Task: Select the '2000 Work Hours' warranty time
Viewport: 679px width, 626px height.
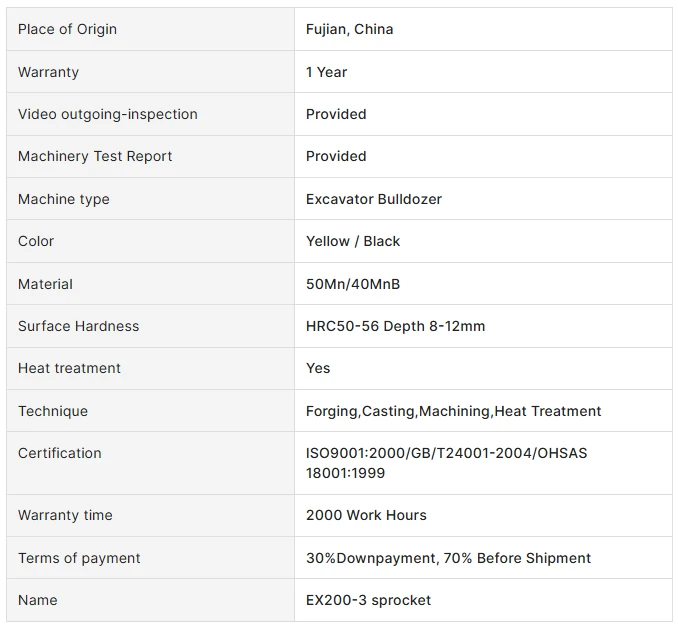Action: pos(366,515)
